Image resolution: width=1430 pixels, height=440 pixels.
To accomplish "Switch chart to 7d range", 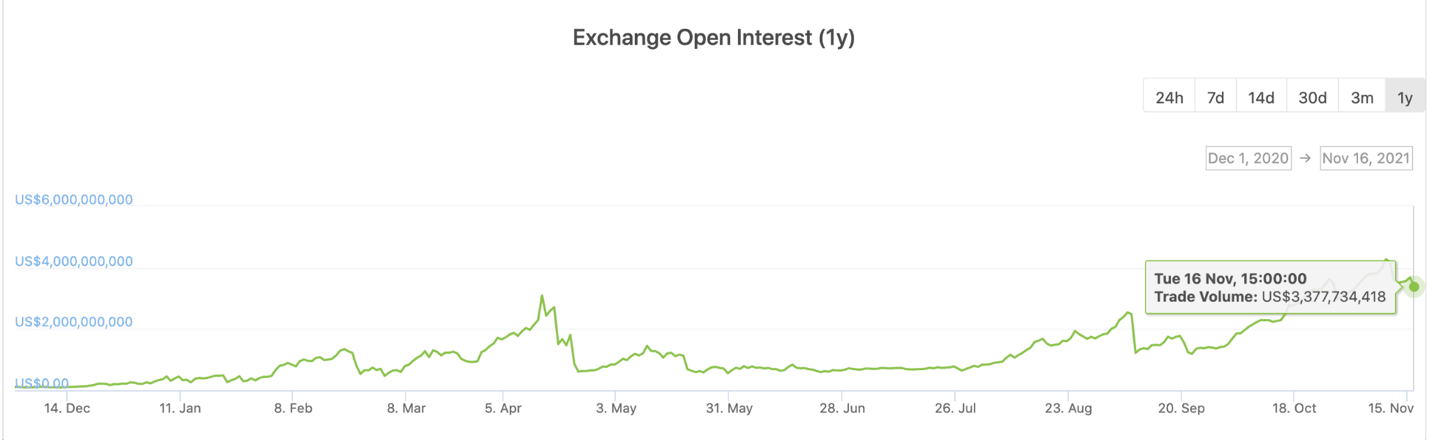I will [x=1215, y=97].
